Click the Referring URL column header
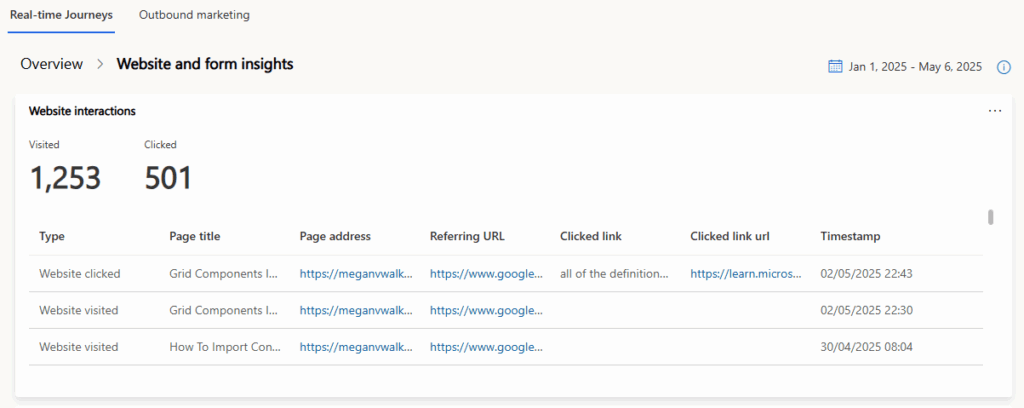Screen dimensions: 1024x408 (467, 236)
